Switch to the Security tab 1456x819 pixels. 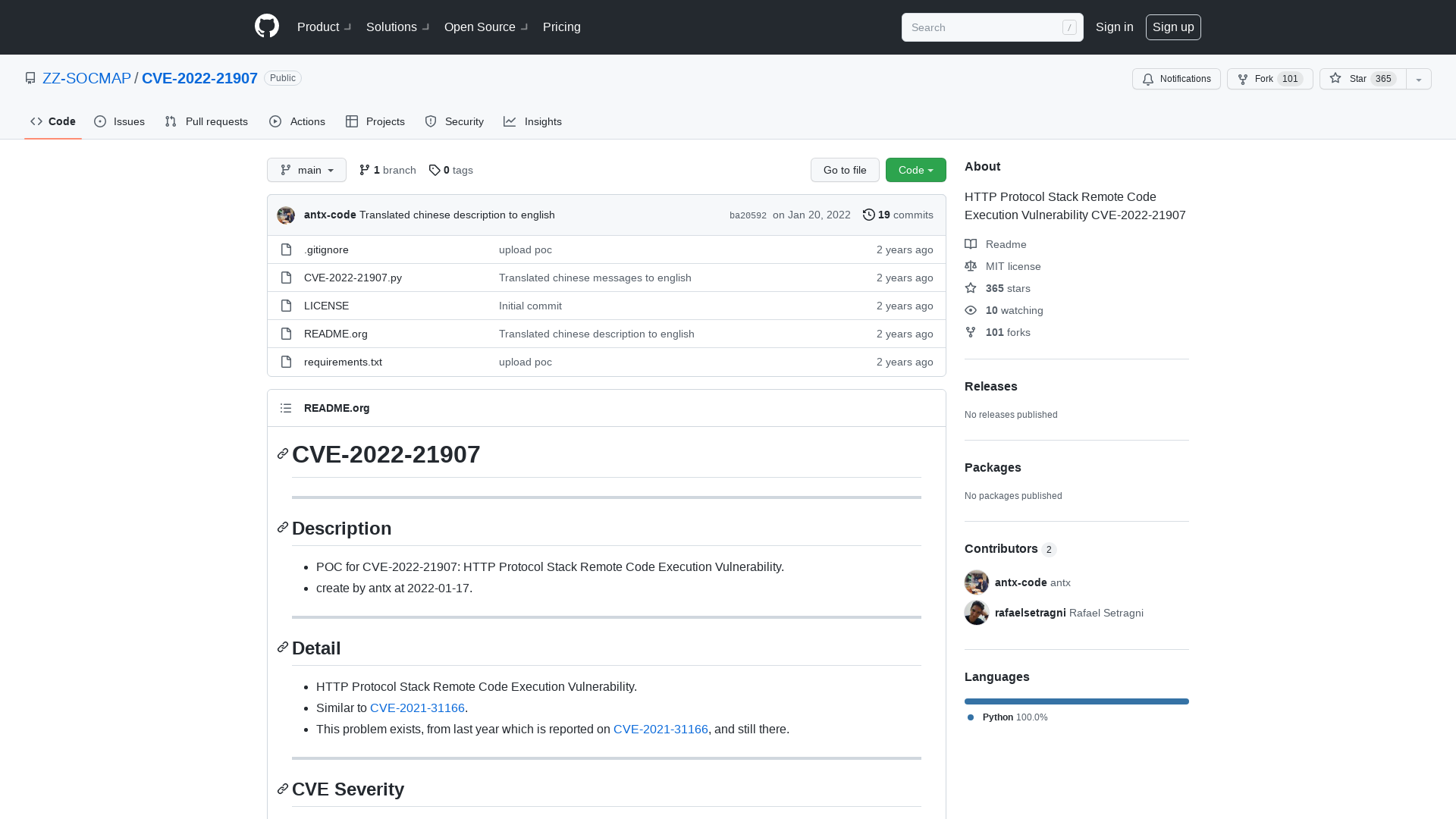pos(453,121)
